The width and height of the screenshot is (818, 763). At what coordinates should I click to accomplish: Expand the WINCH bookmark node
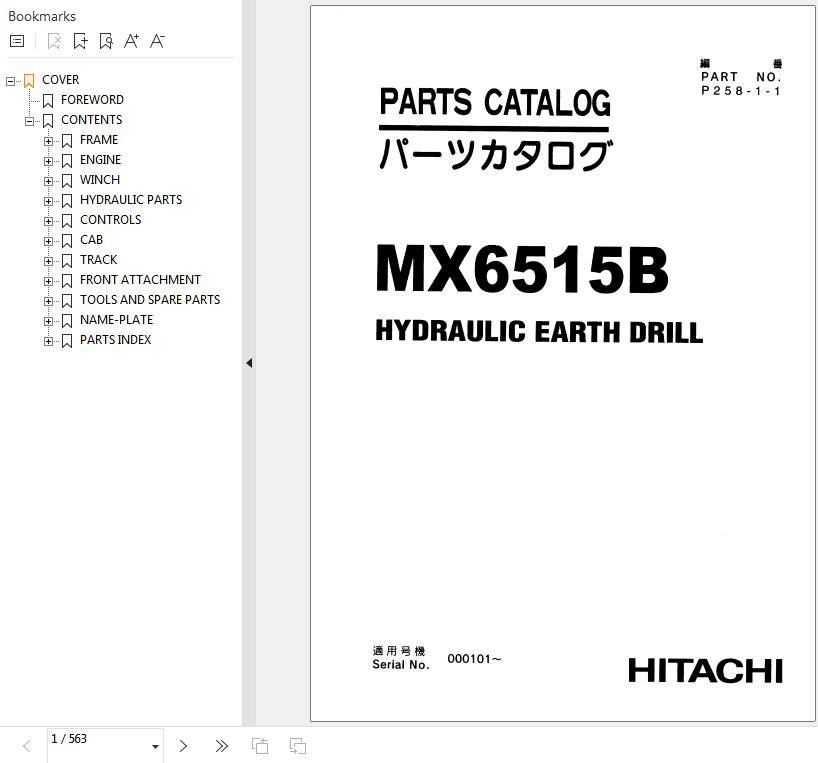click(48, 181)
